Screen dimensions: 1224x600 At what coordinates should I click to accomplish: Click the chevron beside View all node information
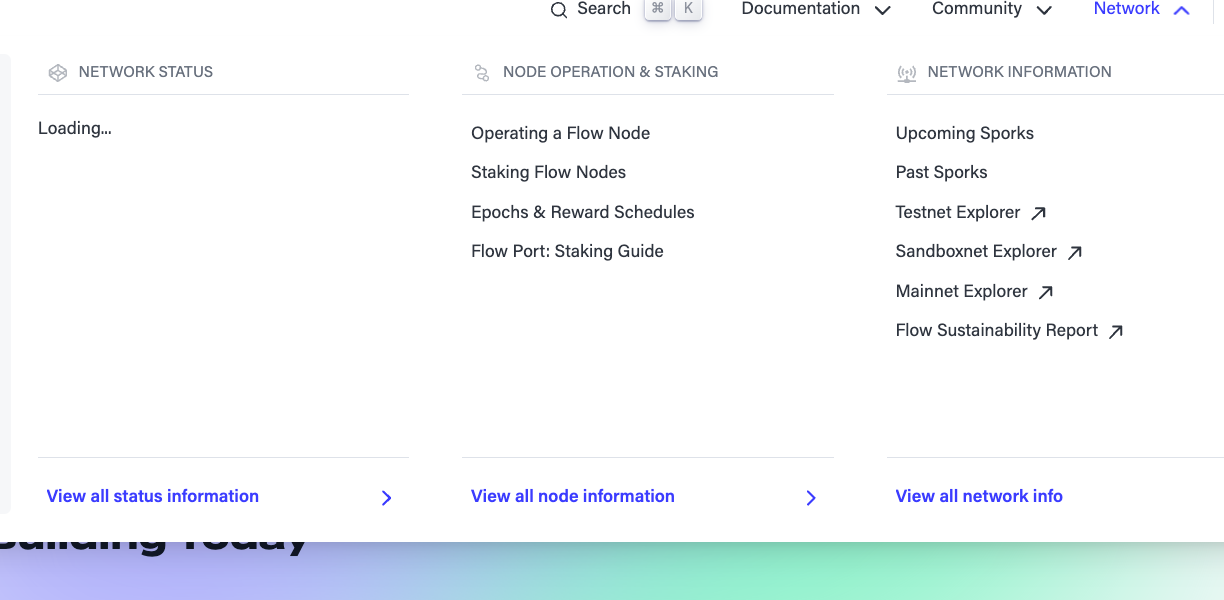[x=811, y=497]
